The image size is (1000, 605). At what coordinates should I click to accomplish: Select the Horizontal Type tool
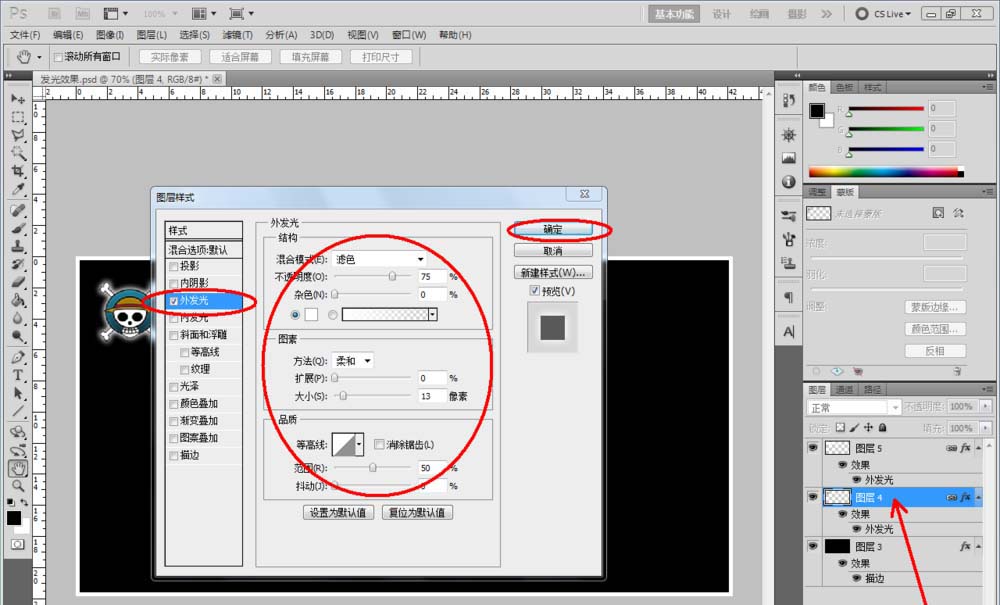(x=18, y=375)
